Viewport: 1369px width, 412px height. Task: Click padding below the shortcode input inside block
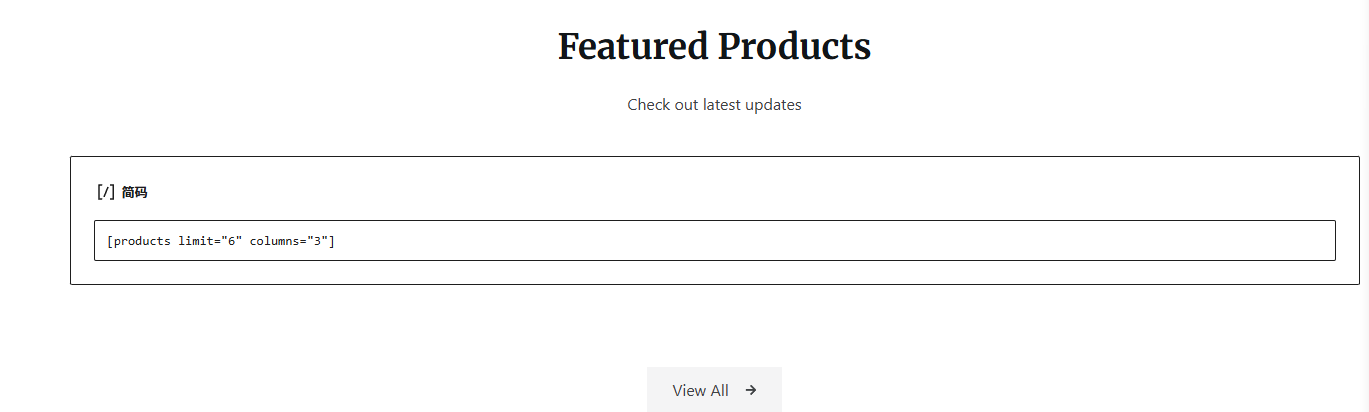715,272
